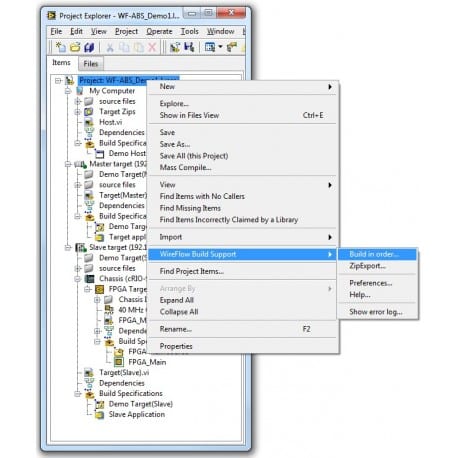Select Show in Files View
The image size is (458, 458).
coord(242,115)
